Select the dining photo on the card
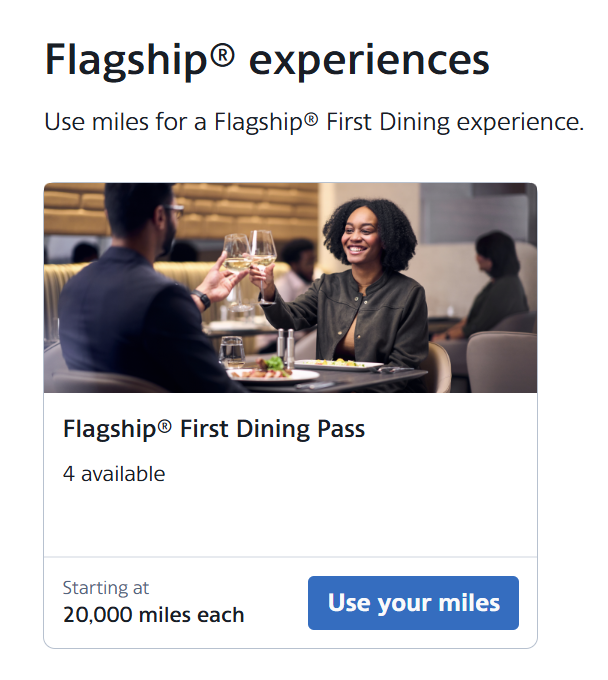Screen dimensions: 608x680 click(290, 288)
